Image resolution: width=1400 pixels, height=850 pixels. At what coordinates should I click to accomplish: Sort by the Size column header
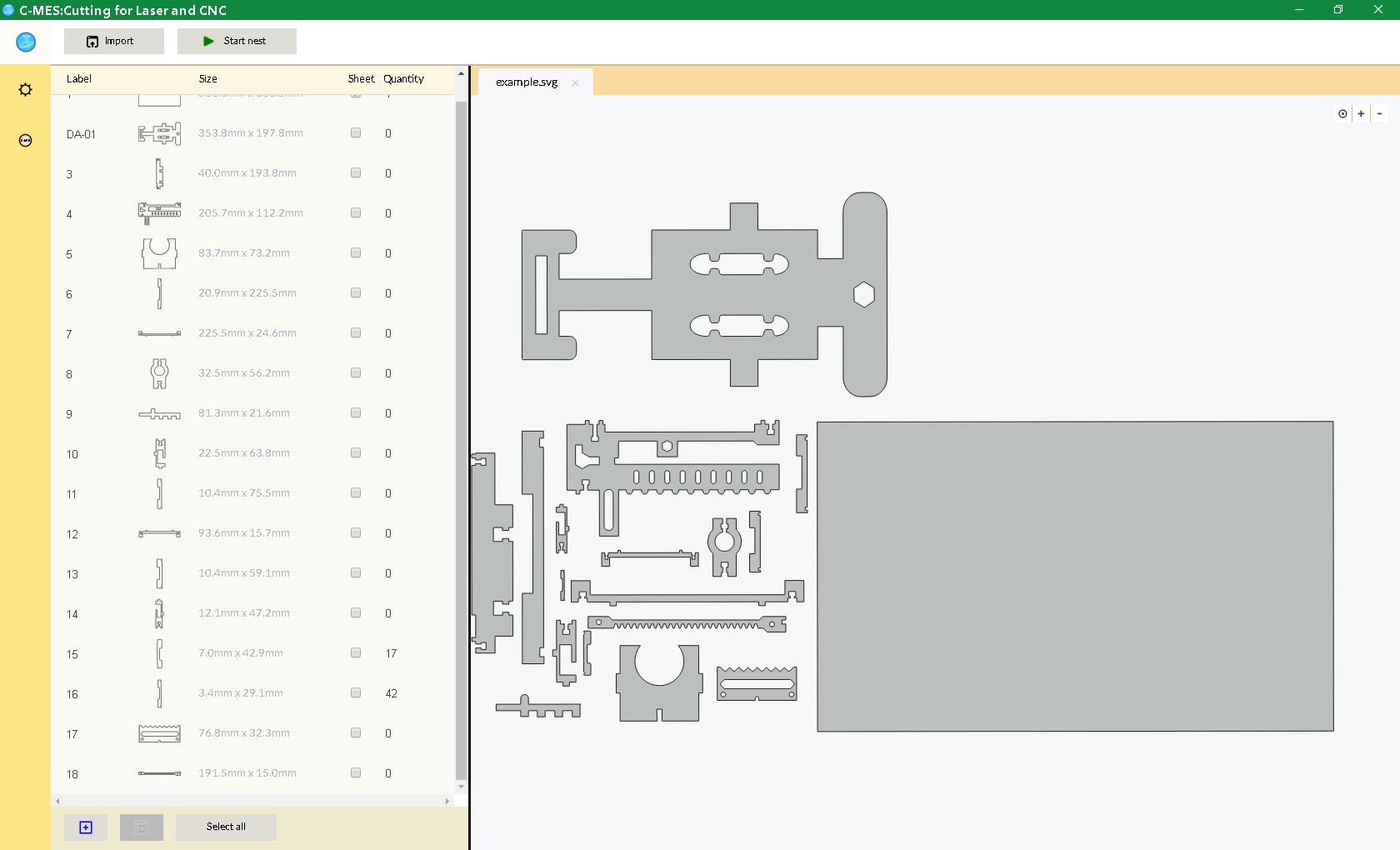click(x=208, y=79)
